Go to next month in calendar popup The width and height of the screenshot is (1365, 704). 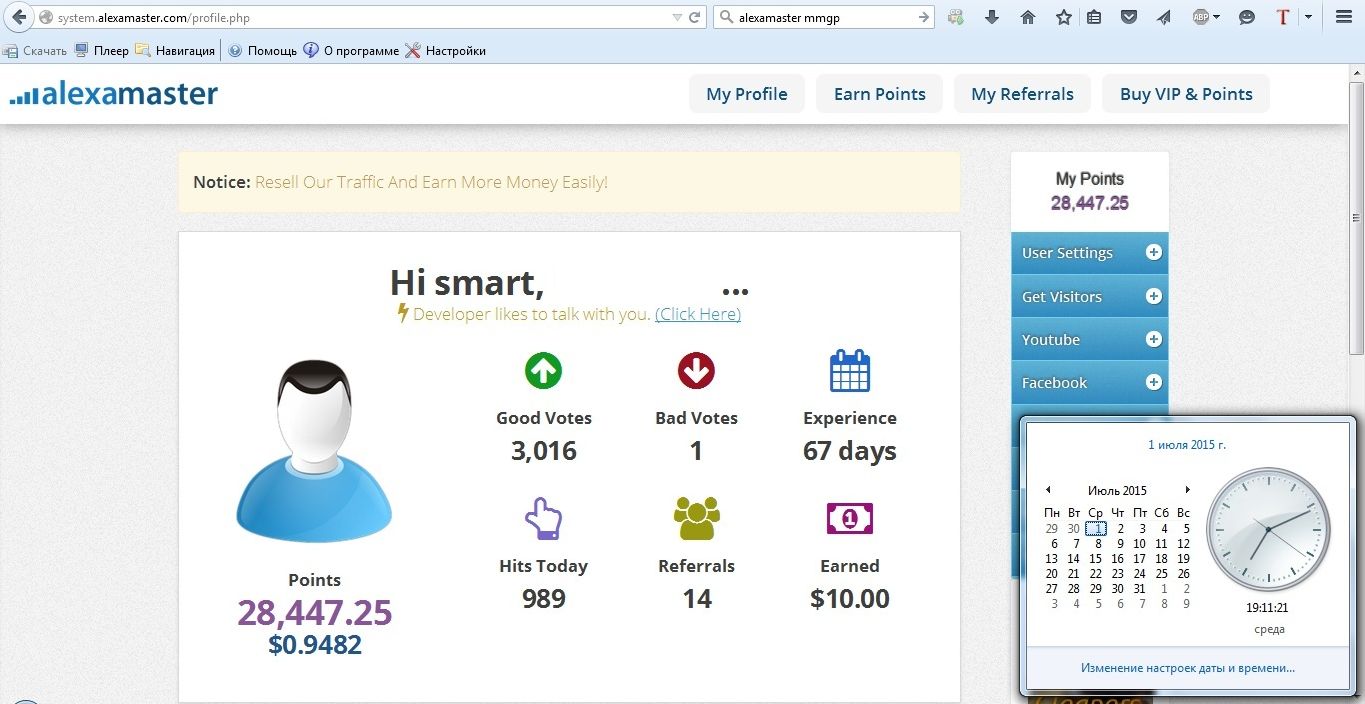1187,490
